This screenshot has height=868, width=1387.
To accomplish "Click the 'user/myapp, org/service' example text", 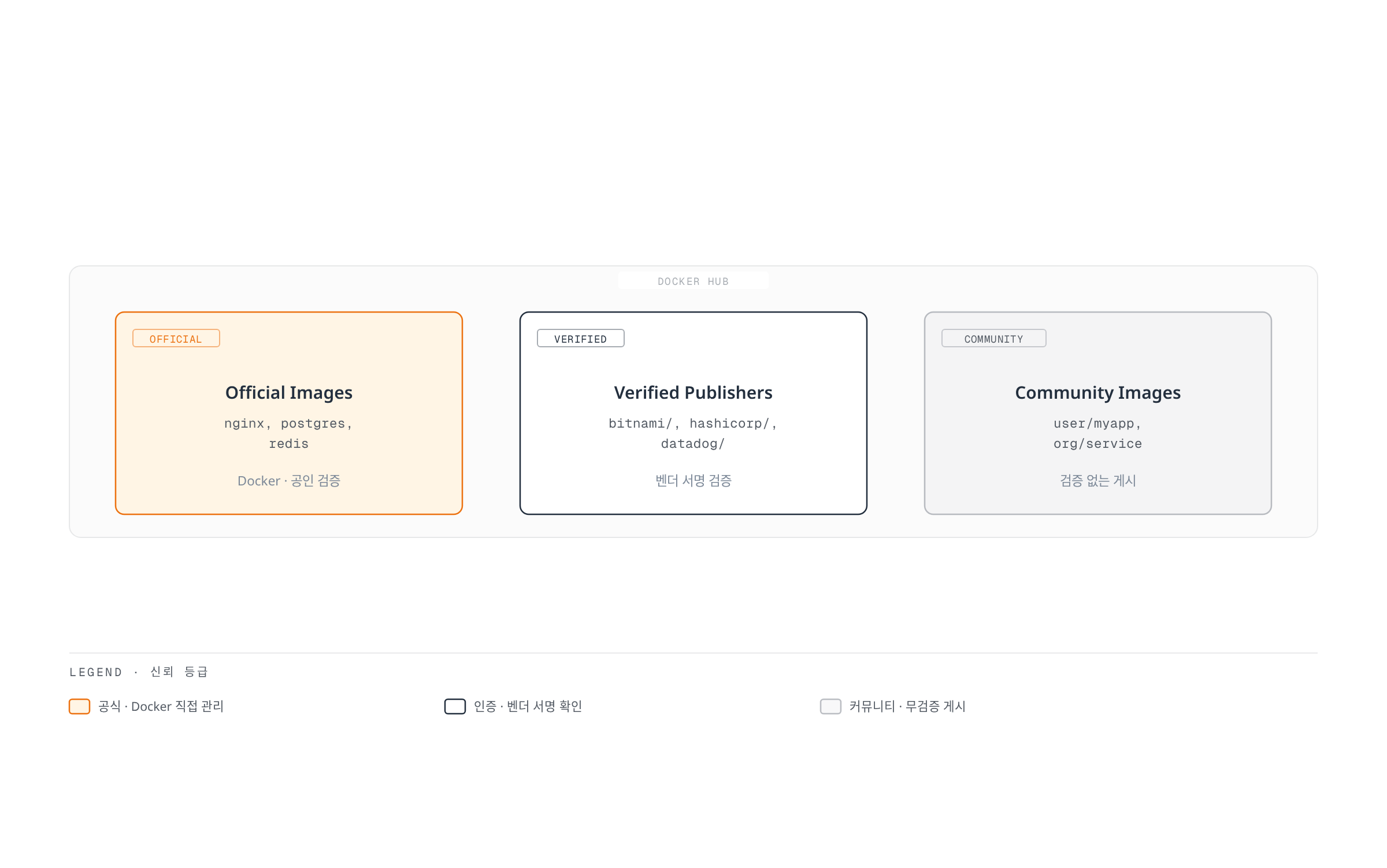I will pos(1098,433).
